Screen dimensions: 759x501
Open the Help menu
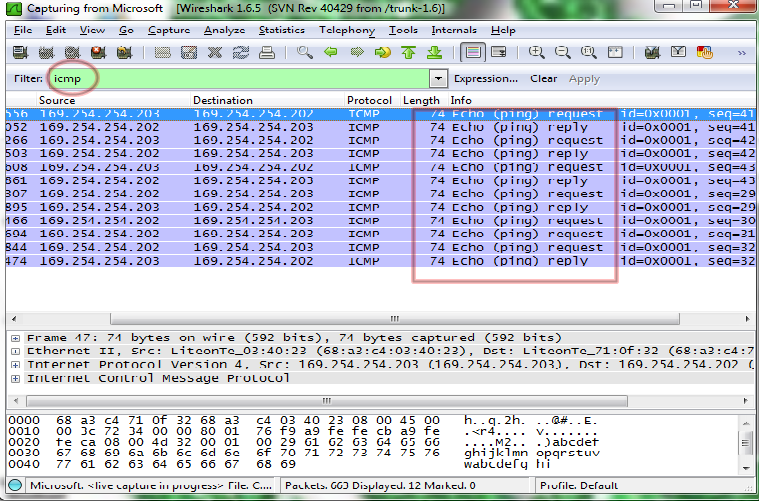point(503,30)
